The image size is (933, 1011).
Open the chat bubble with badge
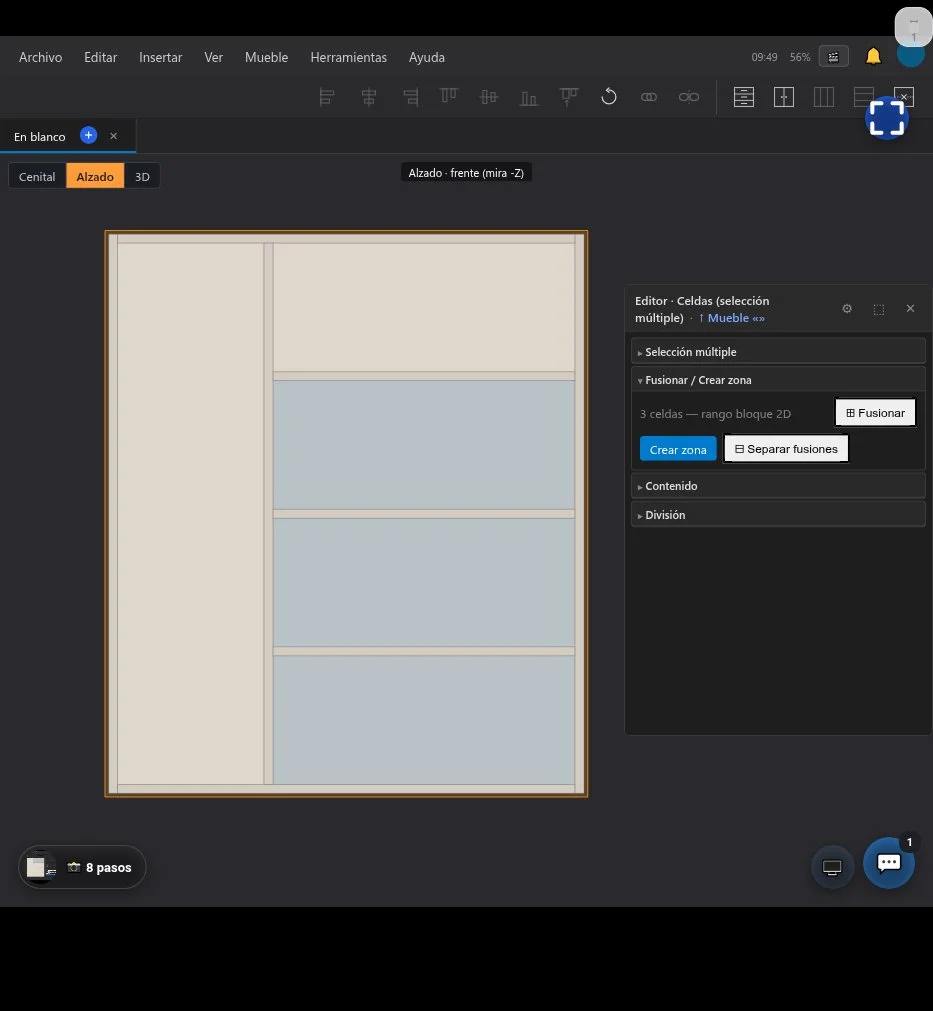pos(889,863)
